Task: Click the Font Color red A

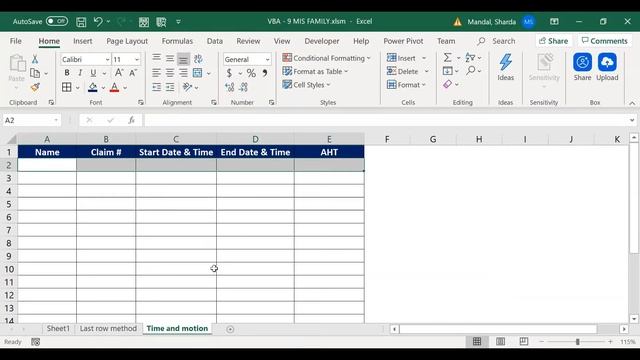Action: click(x=114, y=87)
